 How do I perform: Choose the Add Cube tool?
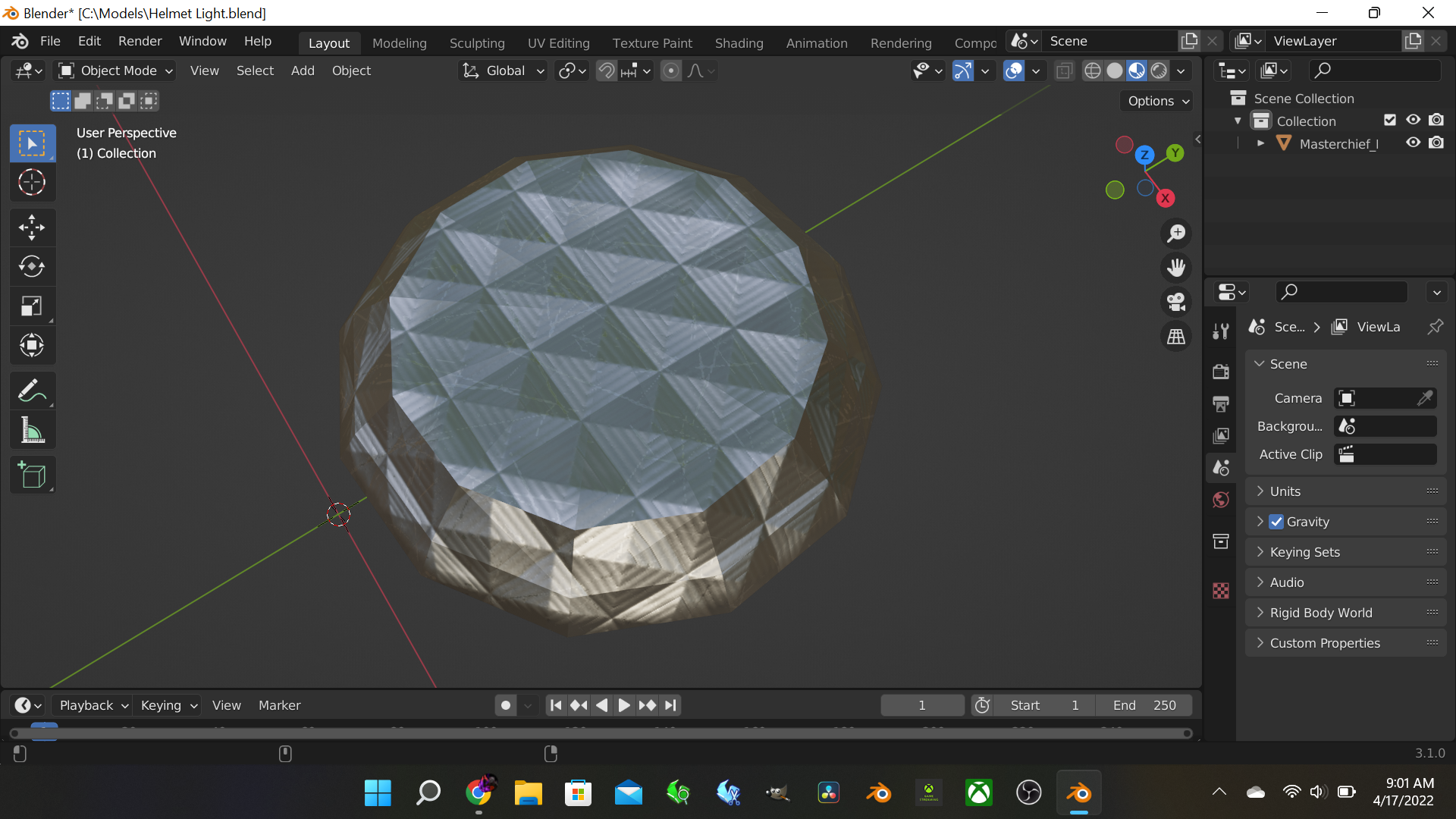point(32,475)
